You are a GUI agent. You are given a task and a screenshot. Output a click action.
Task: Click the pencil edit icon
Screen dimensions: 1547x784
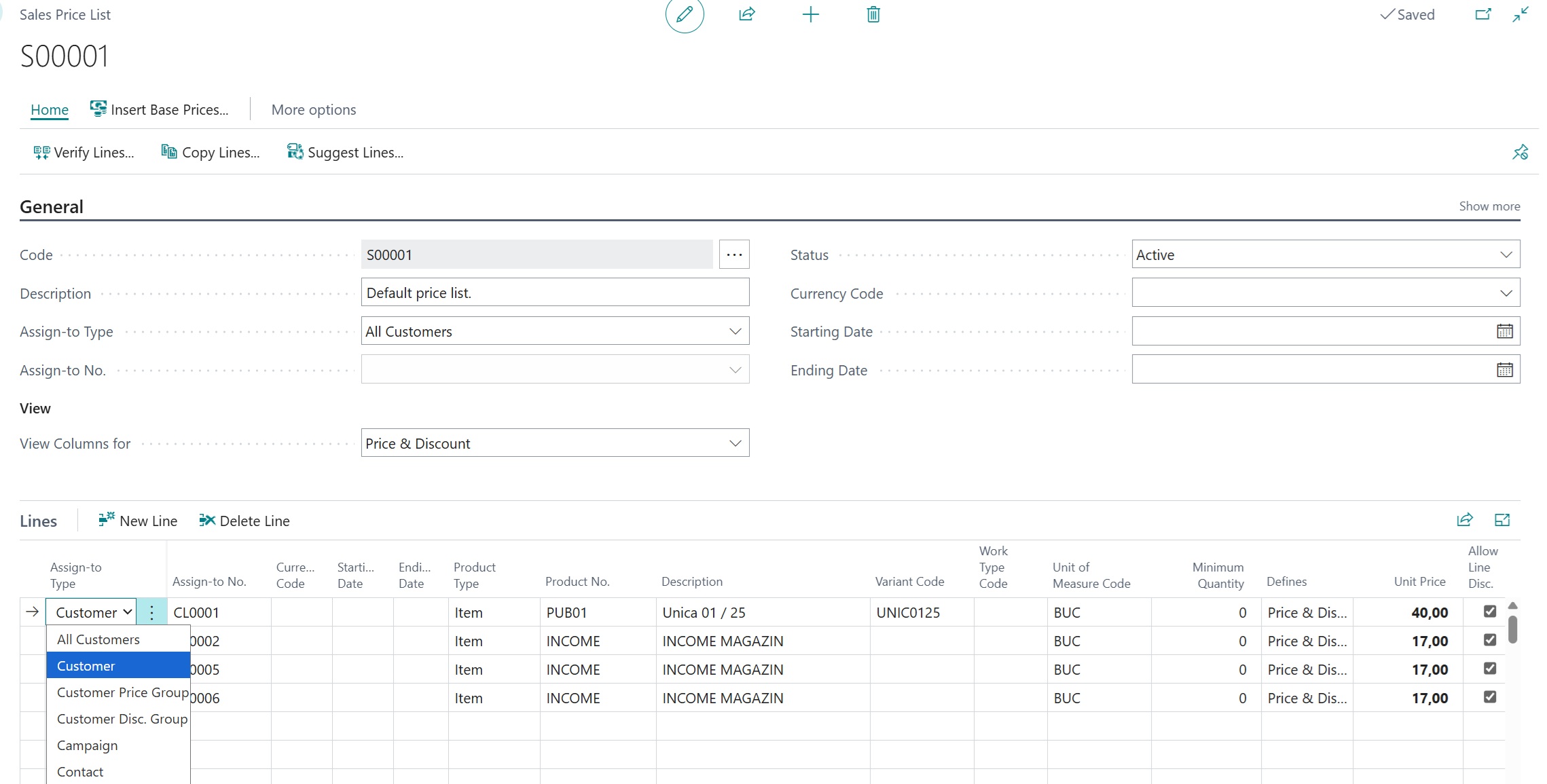pos(684,14)
